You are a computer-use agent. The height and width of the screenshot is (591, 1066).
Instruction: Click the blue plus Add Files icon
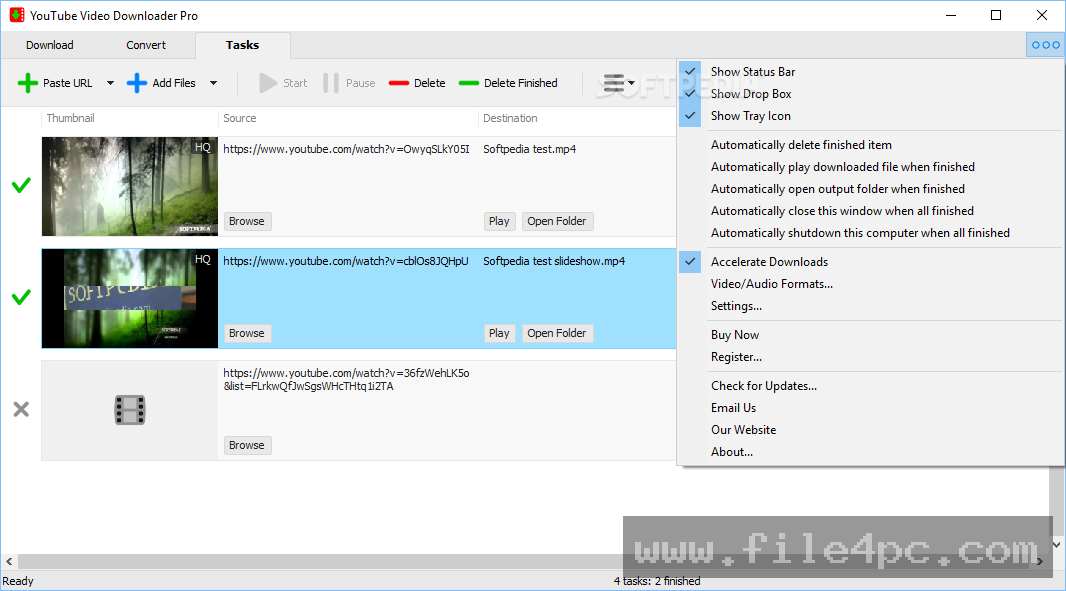(137, 83)
